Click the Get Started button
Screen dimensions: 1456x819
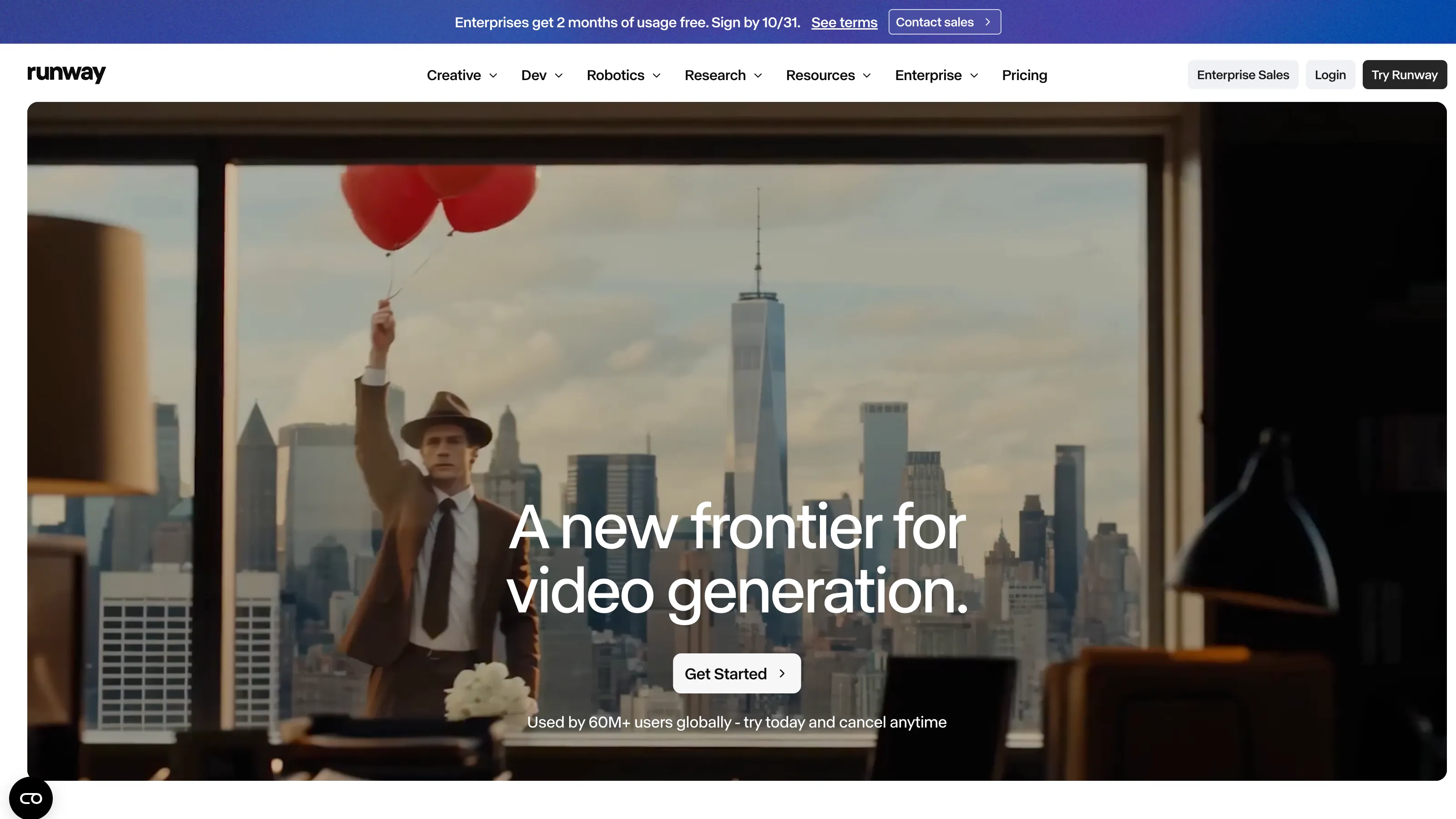coord(737,673)
